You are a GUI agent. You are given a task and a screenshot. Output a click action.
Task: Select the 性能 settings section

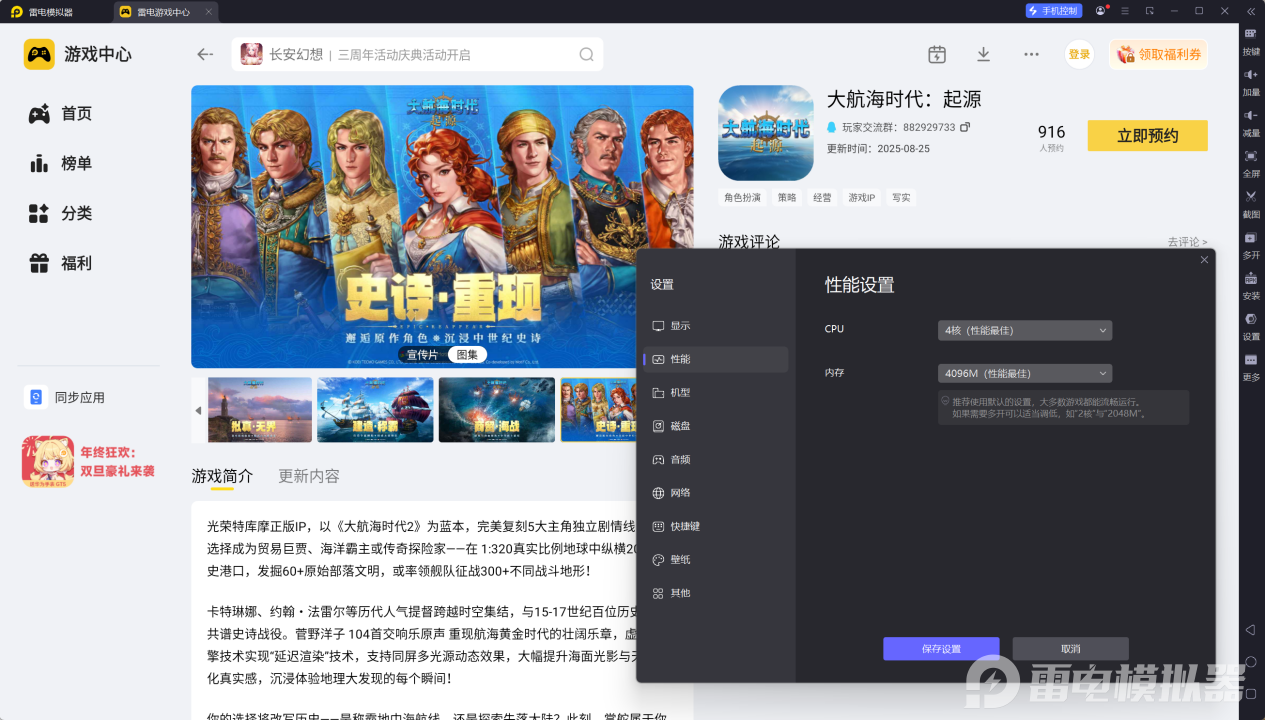point(716,359)
